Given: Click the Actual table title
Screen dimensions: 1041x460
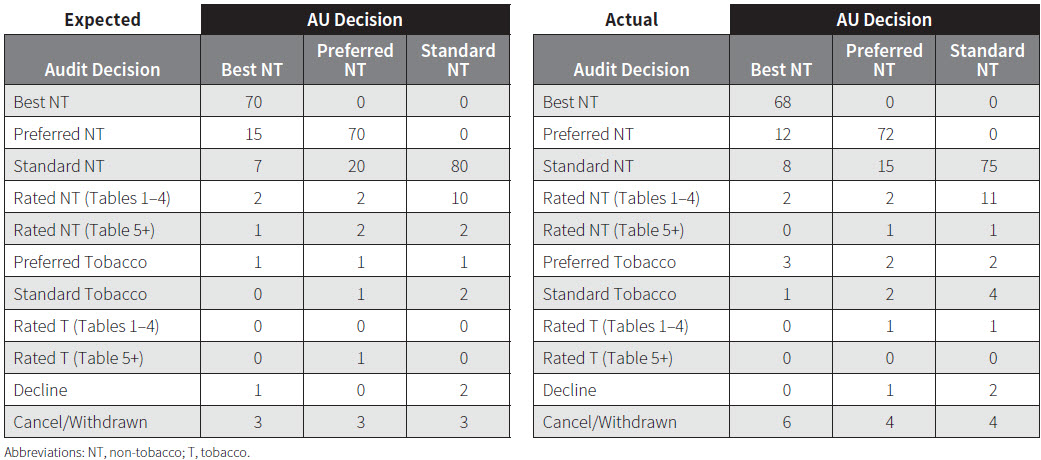Looking at the screenshot, I should [630, 20].
